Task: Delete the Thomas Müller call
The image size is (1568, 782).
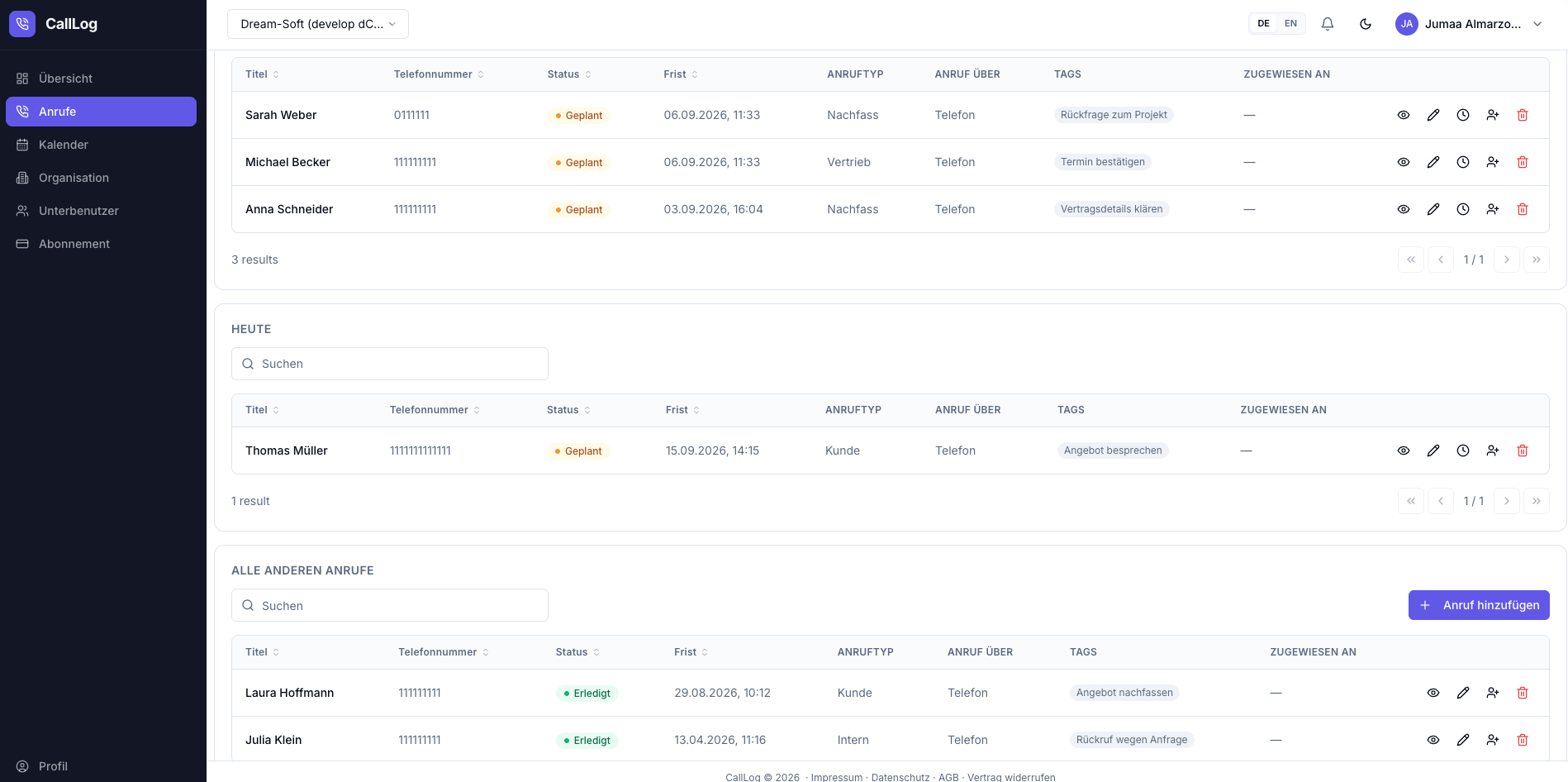Action: (x=1523, y=451)
